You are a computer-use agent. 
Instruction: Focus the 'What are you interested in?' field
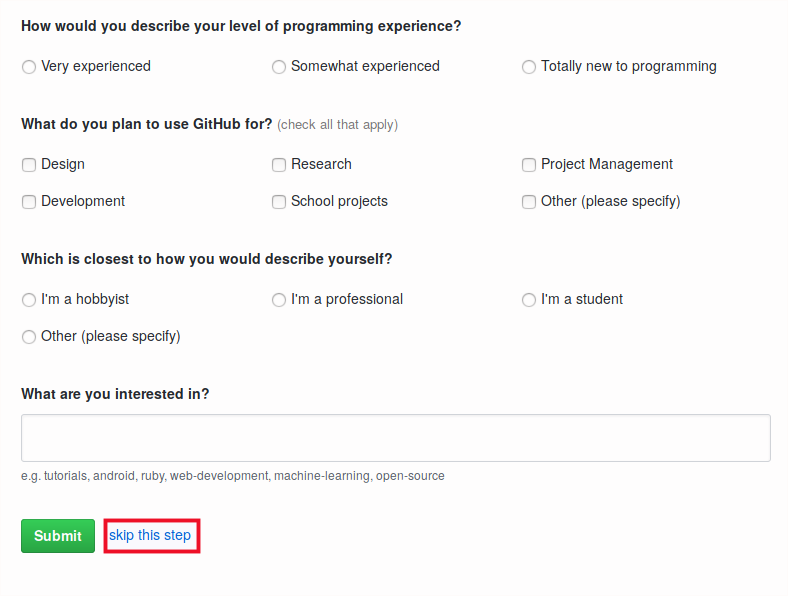tap(395, 438)
